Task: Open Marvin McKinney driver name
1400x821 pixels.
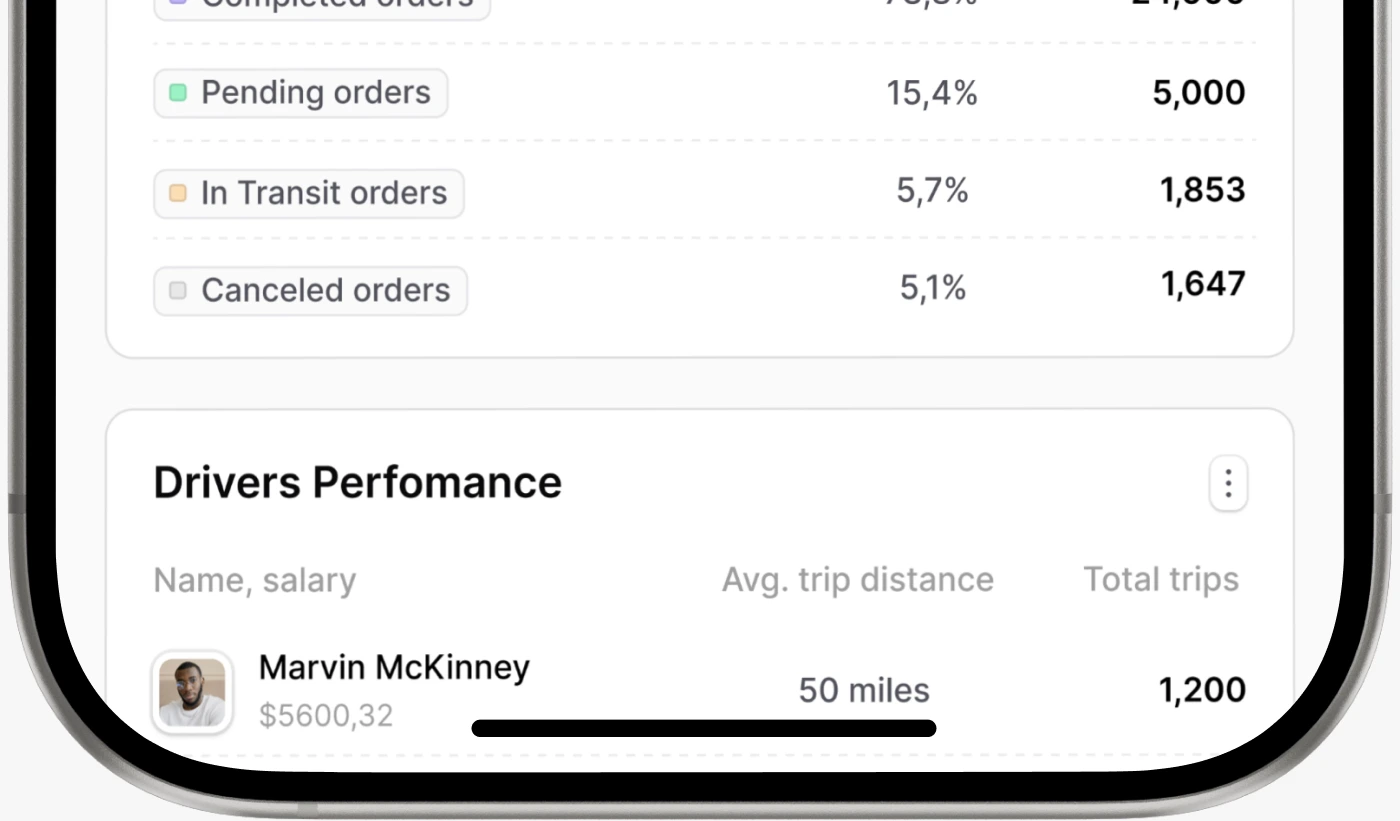Action: point(394,667)
